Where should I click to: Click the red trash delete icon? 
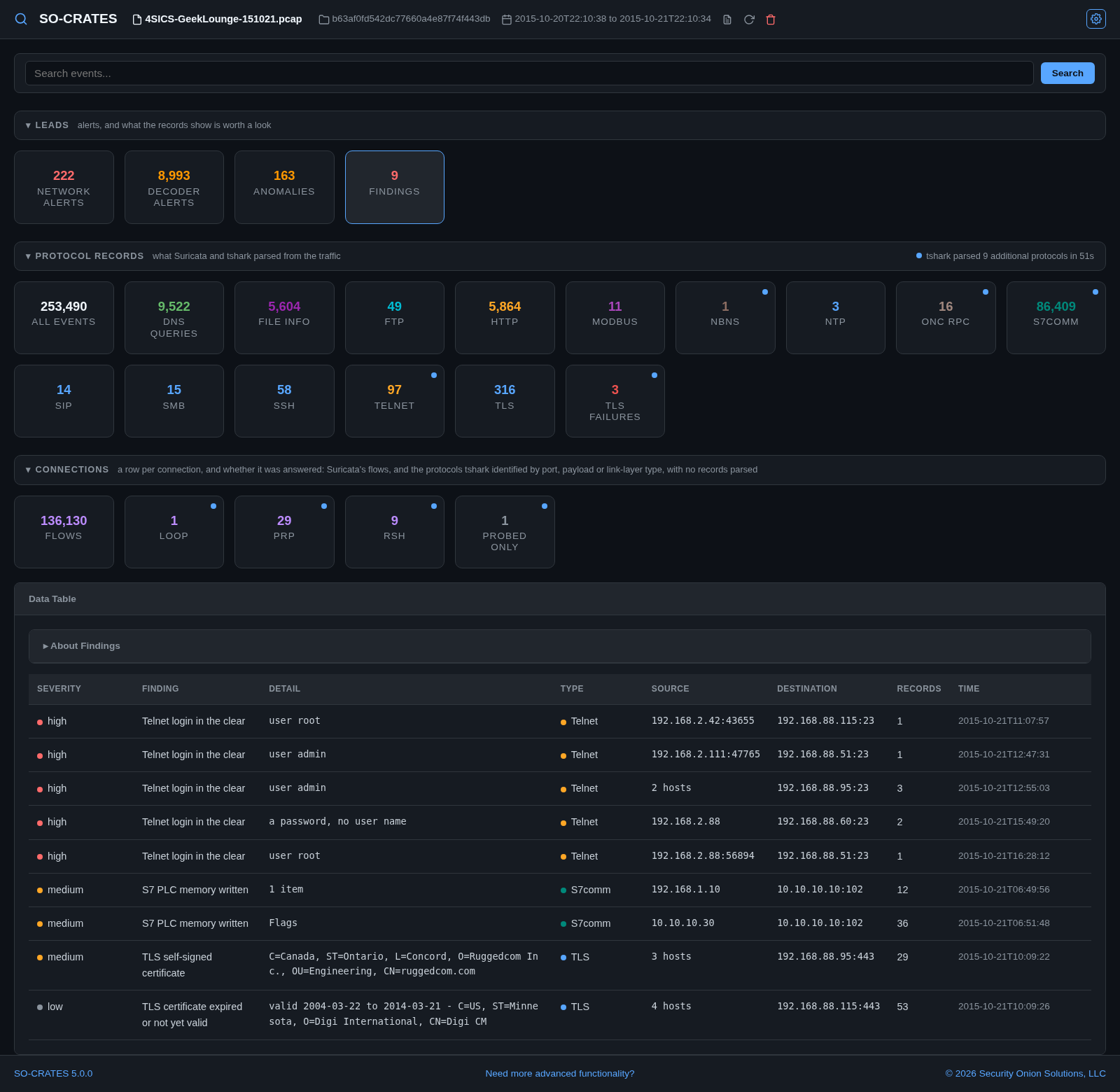[771, 20]
